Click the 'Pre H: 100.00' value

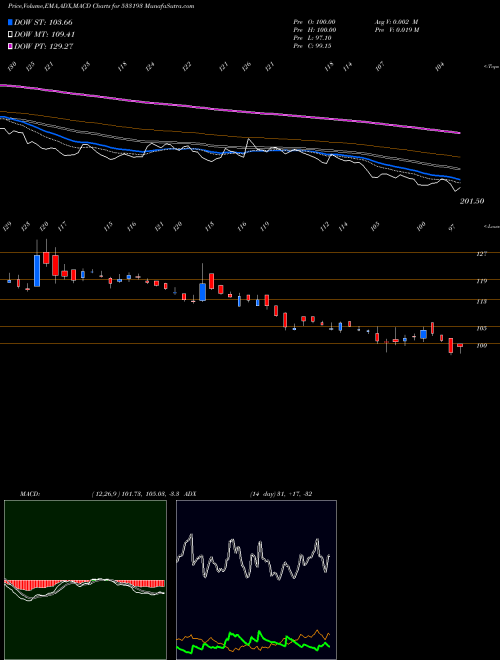click(x=315, y=30)
